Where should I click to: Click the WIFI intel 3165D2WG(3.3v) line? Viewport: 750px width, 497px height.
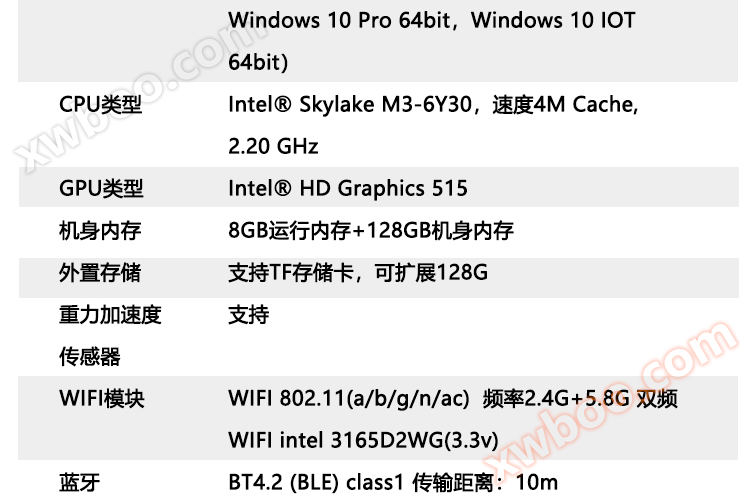pyautogui.click(x=363, y=440)
